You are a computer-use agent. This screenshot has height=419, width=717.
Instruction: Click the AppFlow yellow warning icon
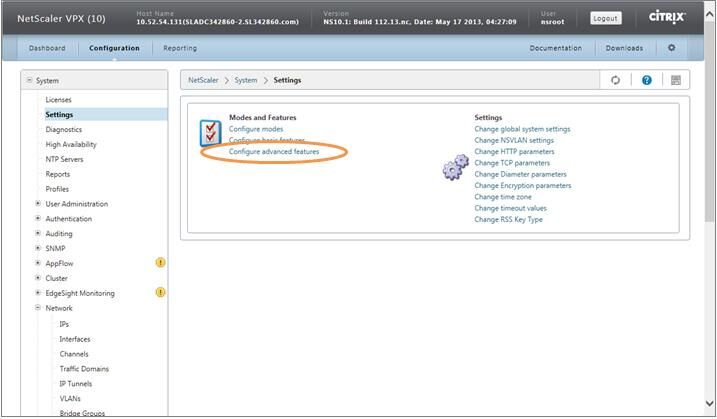(x=161, y=263)
